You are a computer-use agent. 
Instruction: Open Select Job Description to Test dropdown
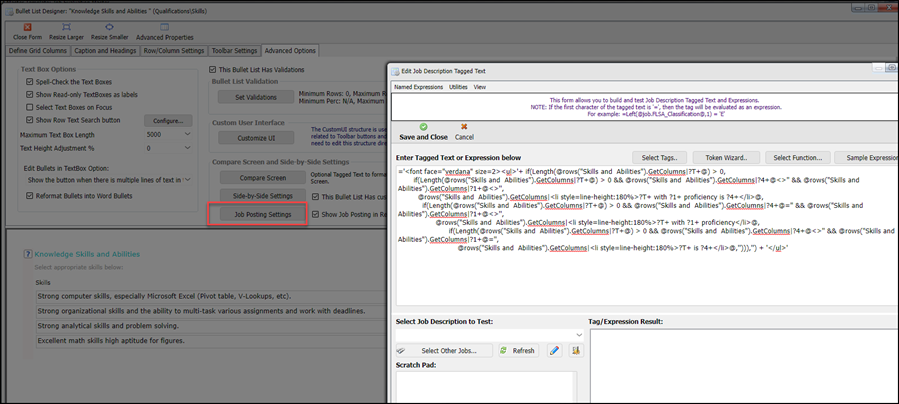pyautogui.click(x=579, y=334)
